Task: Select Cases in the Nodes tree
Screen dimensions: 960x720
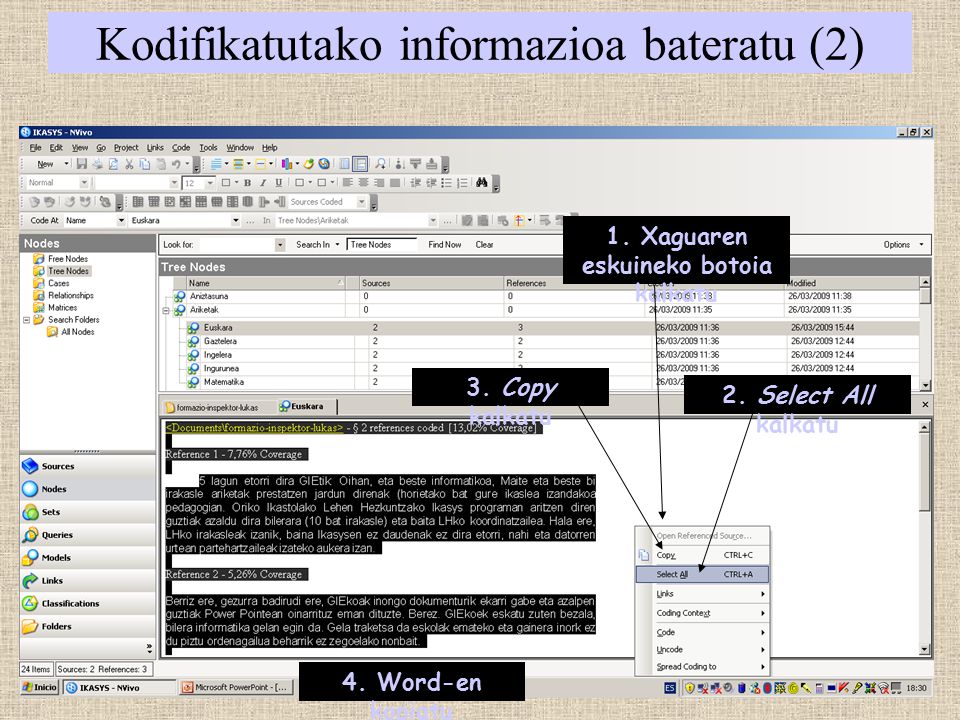Action: pyautogui.click(x=58, y=283)
